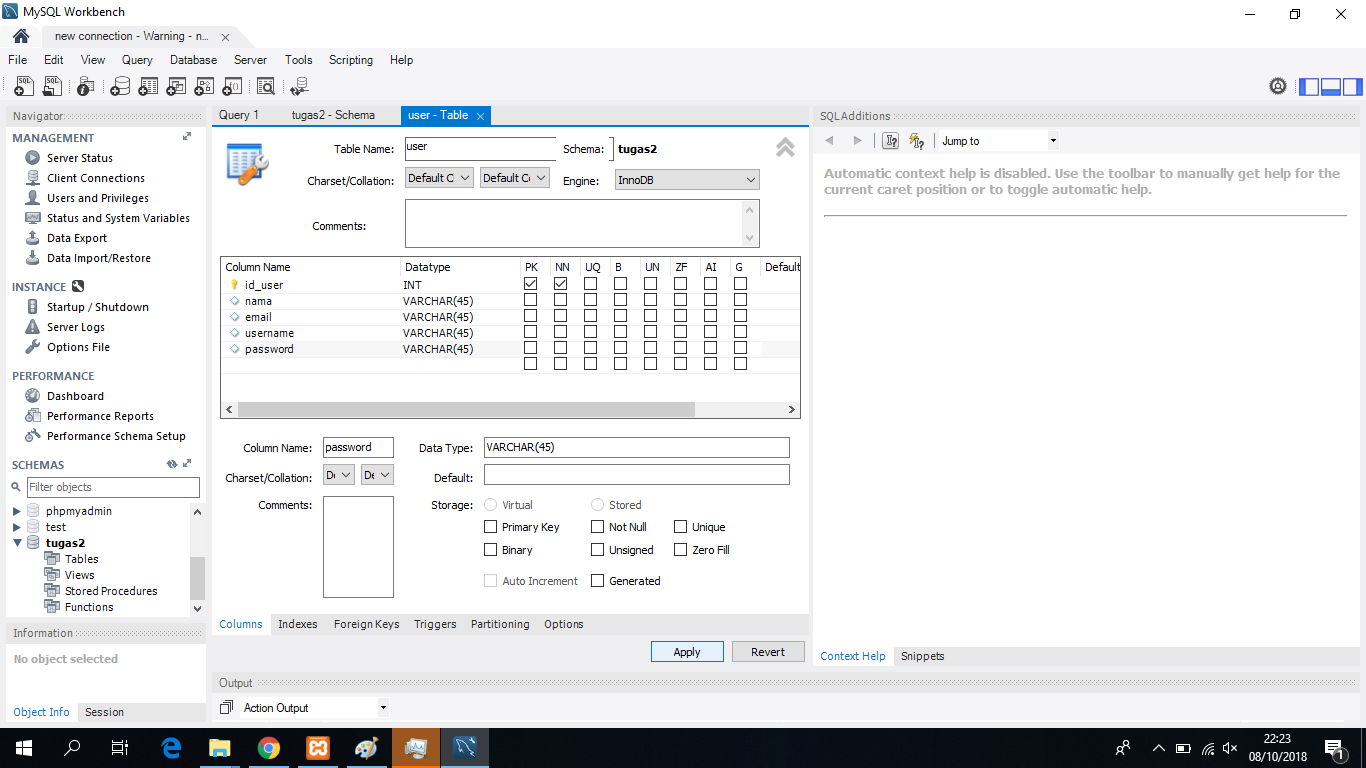The width and height of the screenshot is (1366, 768).
Task: Create a new table toolbar icon
Action: [148, 86]
